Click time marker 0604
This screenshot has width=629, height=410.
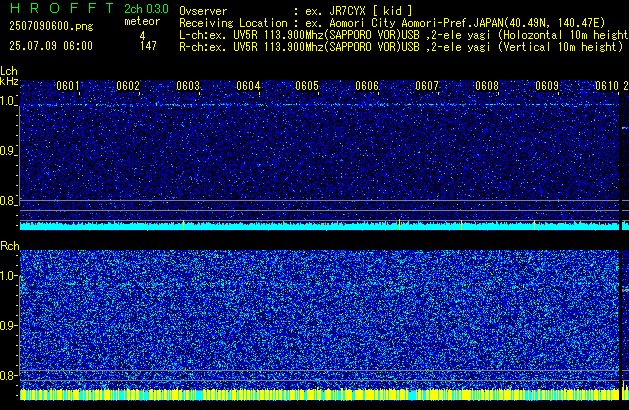(x=248, y=86)
